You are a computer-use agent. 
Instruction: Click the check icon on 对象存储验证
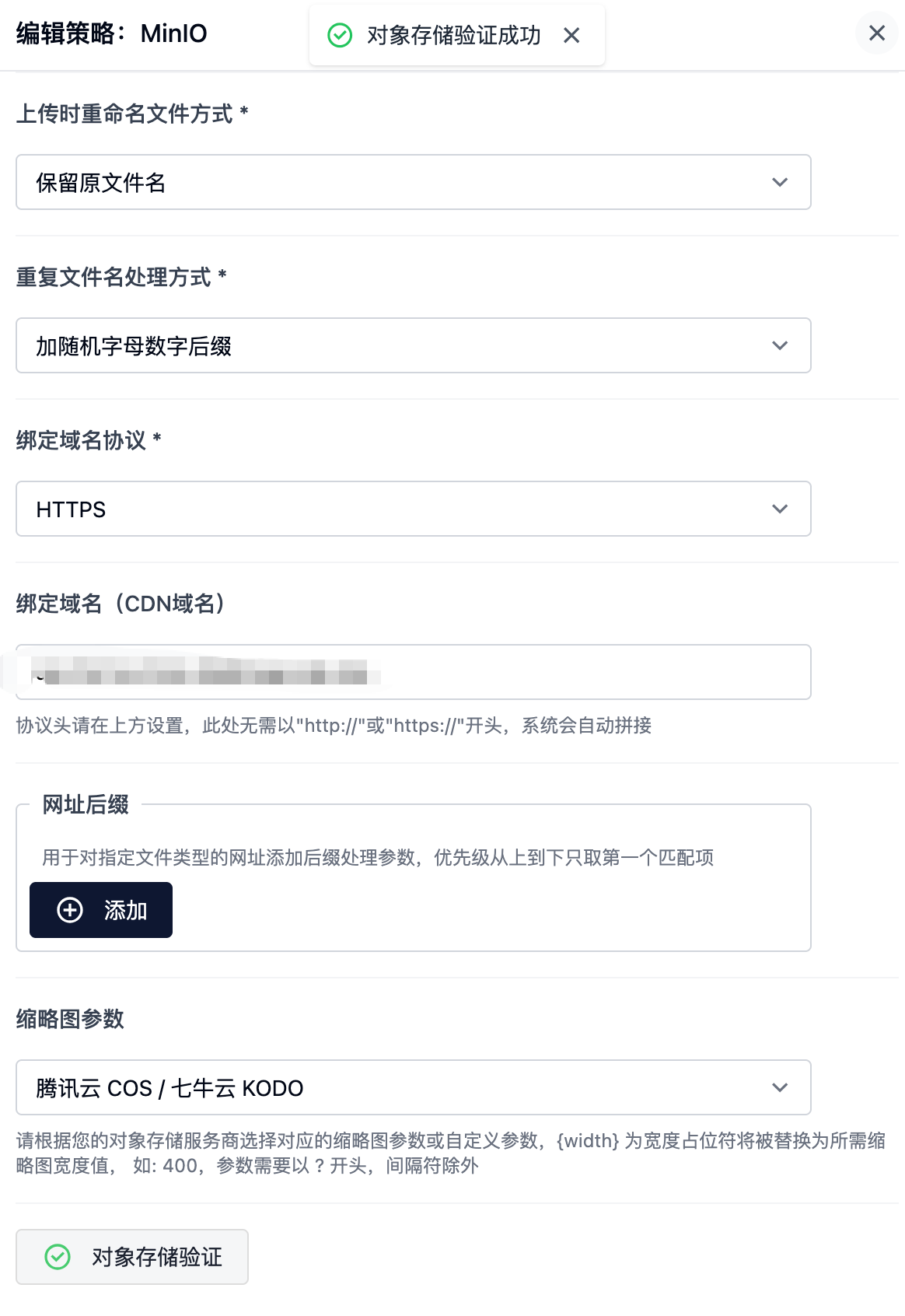58,1257
